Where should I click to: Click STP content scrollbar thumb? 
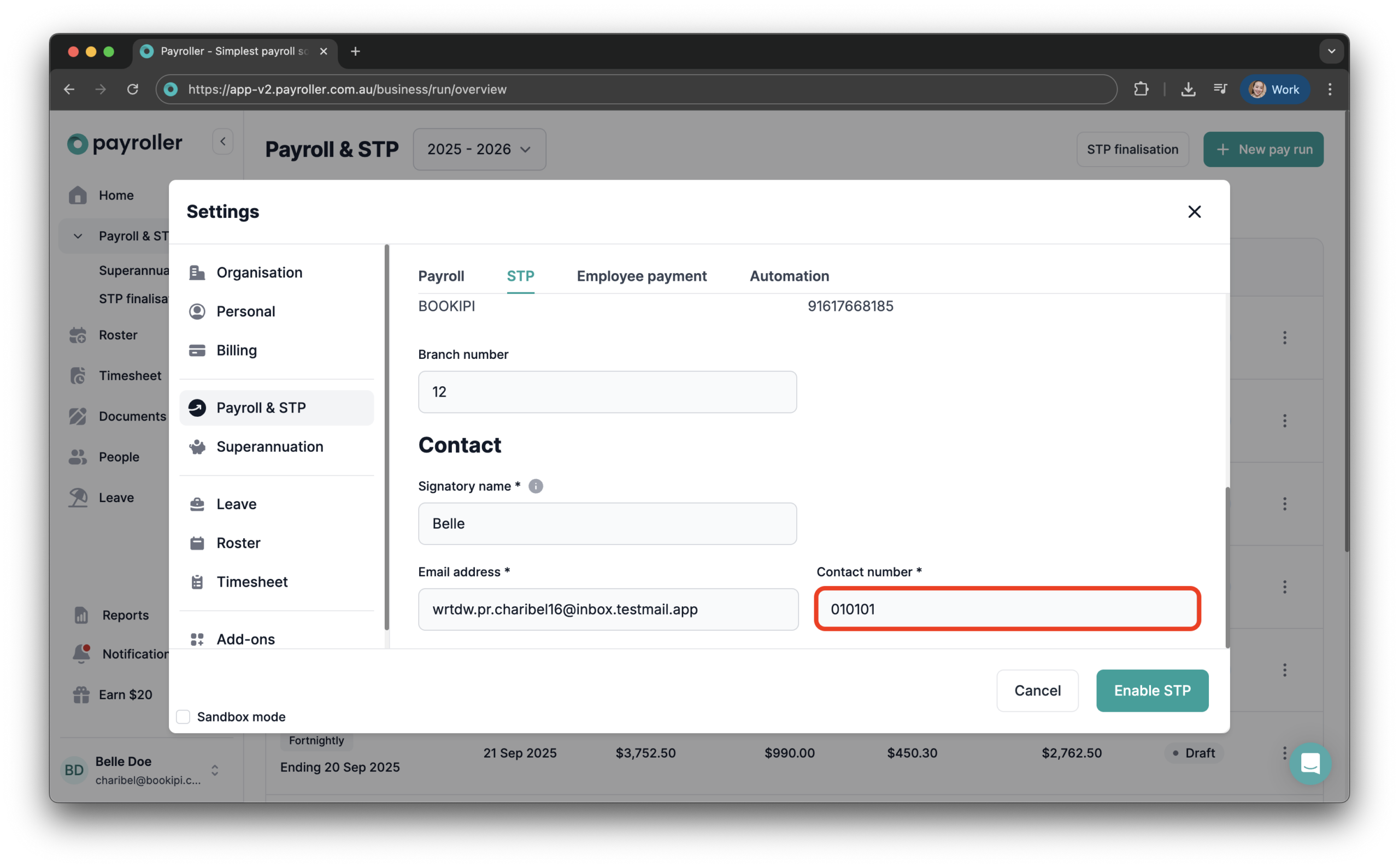(x=1227, y=567)
